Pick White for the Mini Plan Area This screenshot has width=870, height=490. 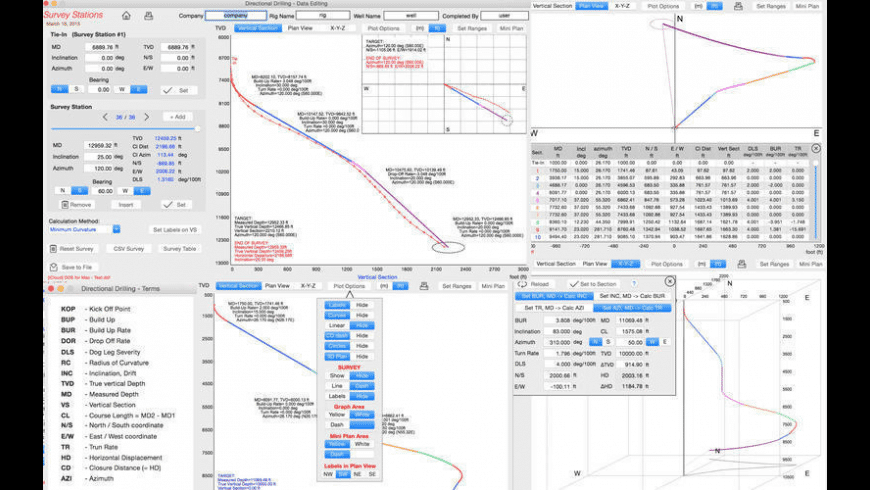point(362,444)
